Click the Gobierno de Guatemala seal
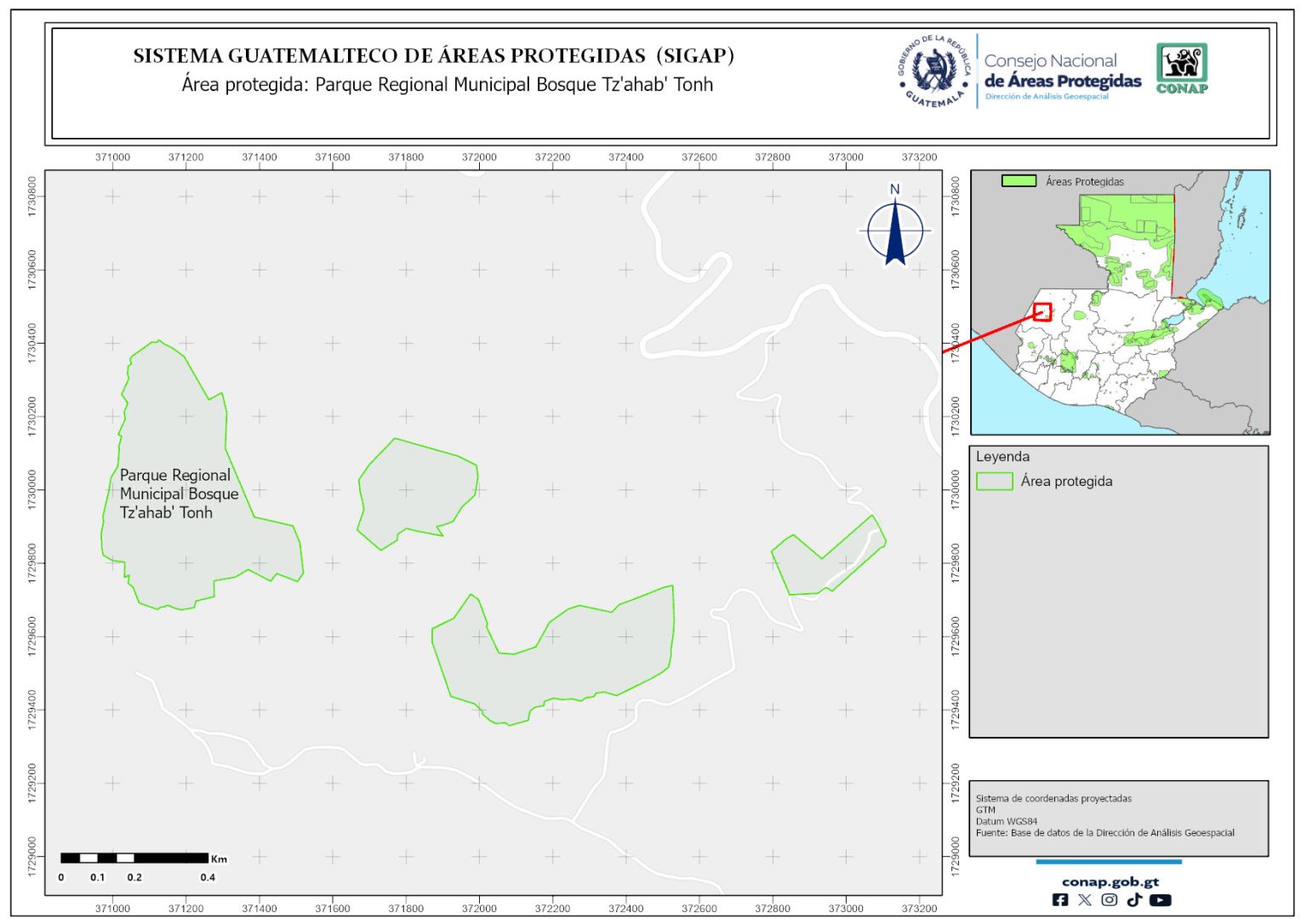The height and width of the screenshot is (924, 1307). (x=935, y=71)
